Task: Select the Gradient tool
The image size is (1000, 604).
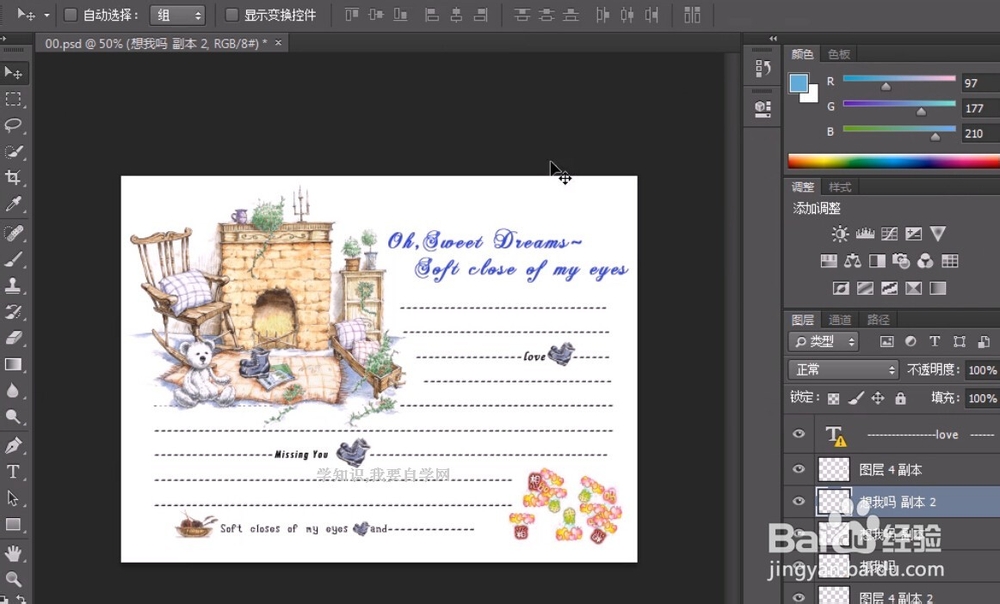Action: [x=13, y=364]
